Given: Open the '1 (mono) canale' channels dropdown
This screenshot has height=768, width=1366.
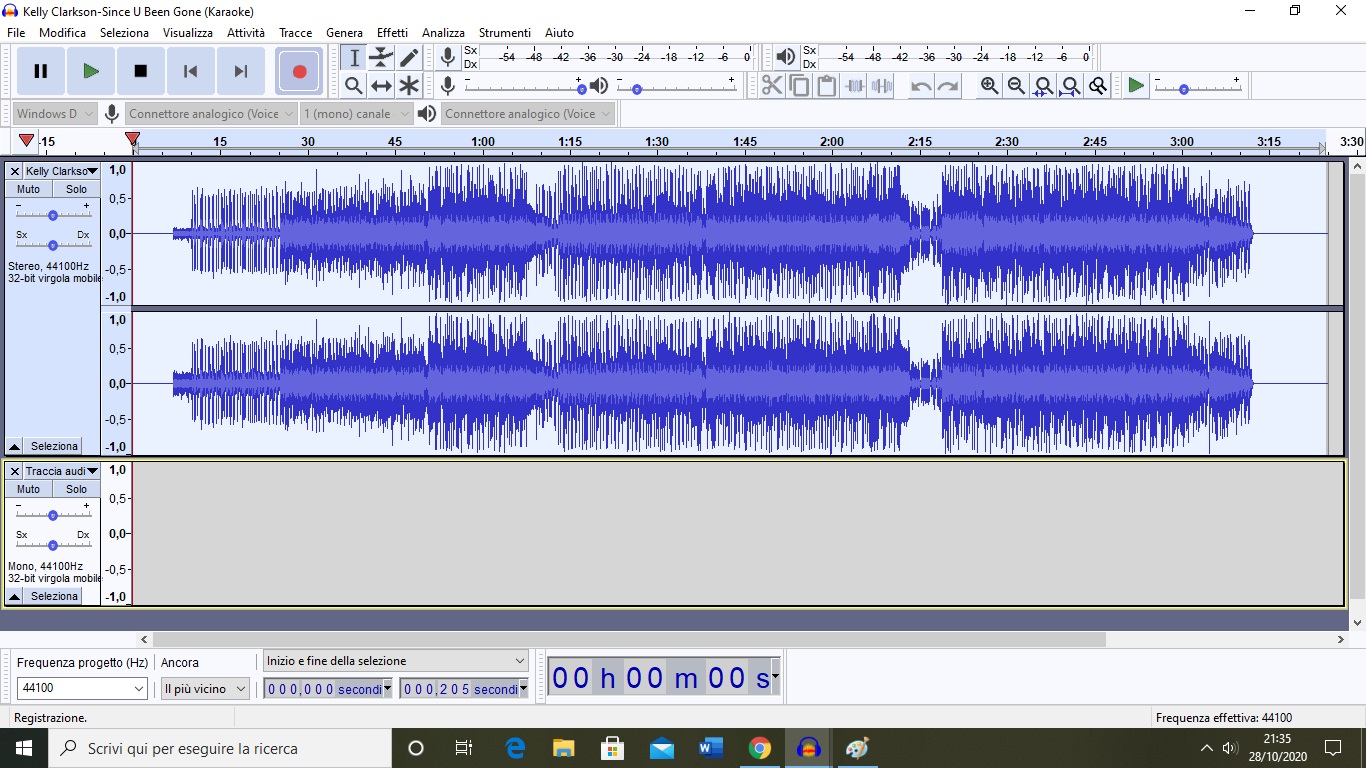Looking at the screenshot, I should [356, 114].
